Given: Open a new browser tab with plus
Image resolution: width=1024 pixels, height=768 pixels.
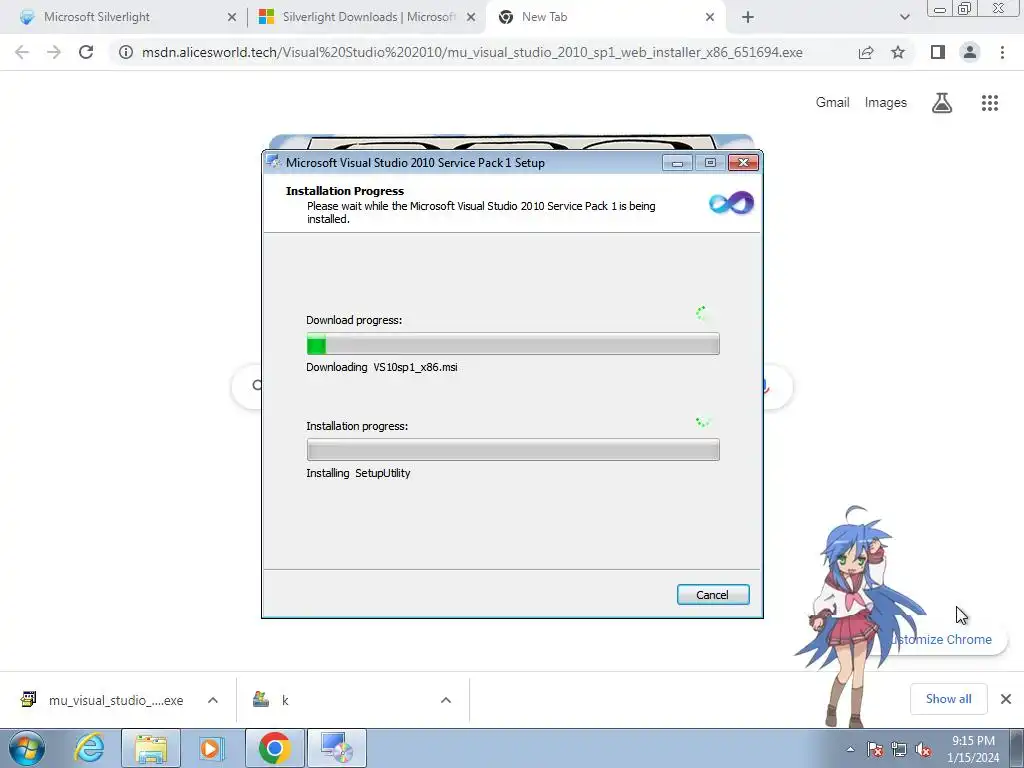Looking at the screenshot, I should (748, 17).
